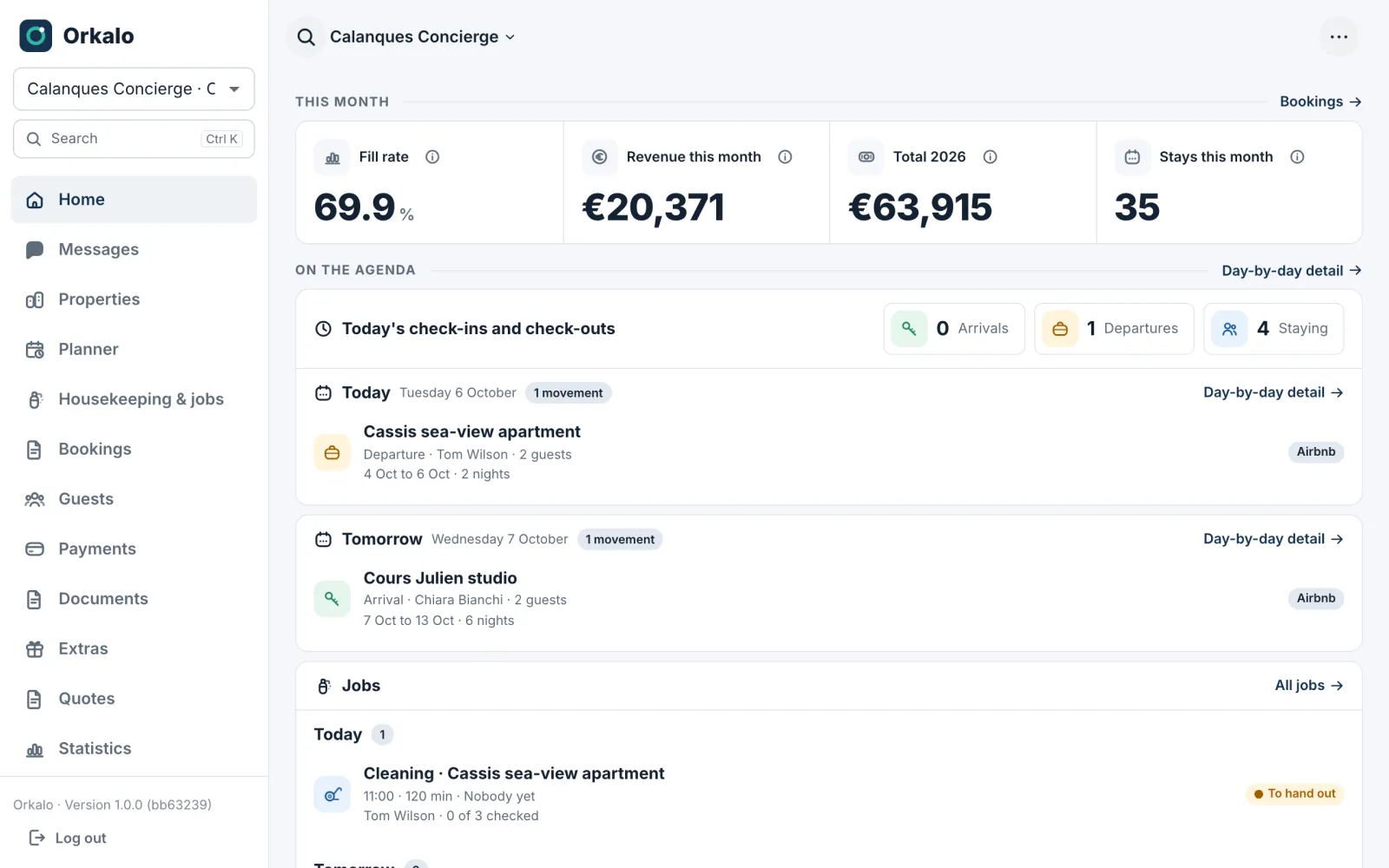Viewport: 1389px width, 868px height.
Task: Open Bookings in the sidebar
Action: coord(134,450)
